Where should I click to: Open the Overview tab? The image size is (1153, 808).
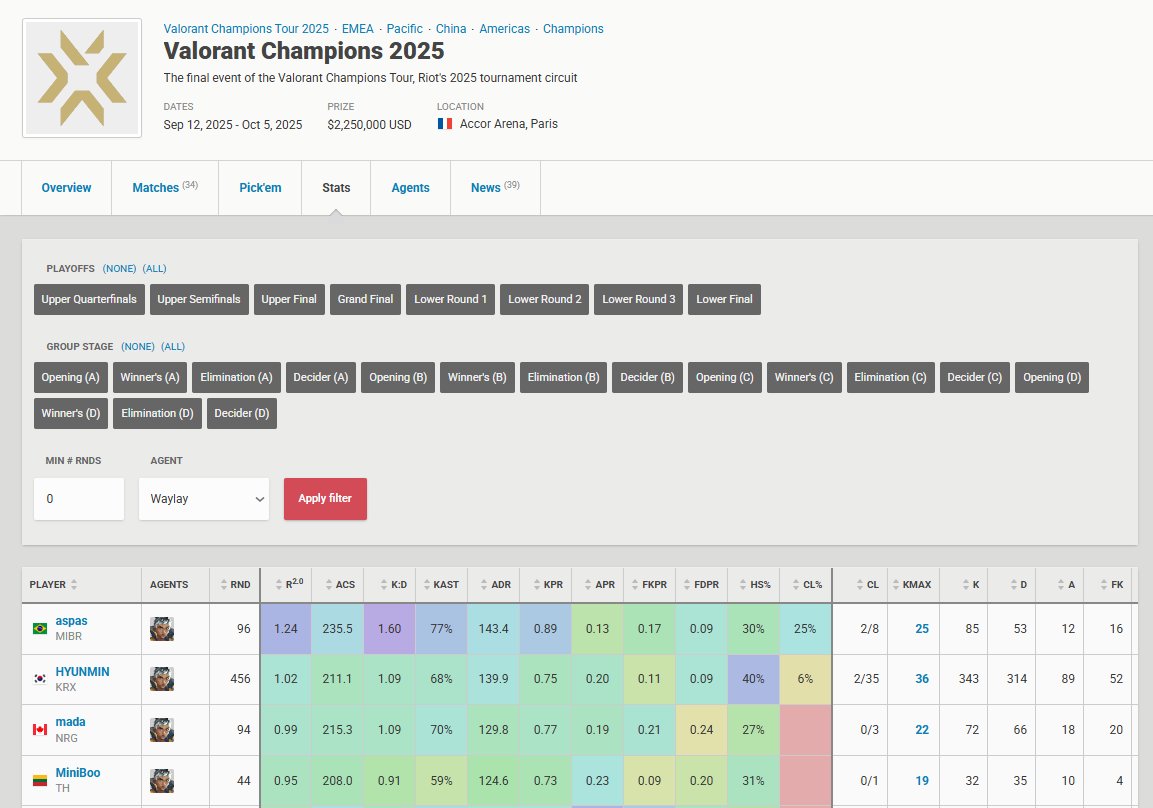click(x=66, y=187)
